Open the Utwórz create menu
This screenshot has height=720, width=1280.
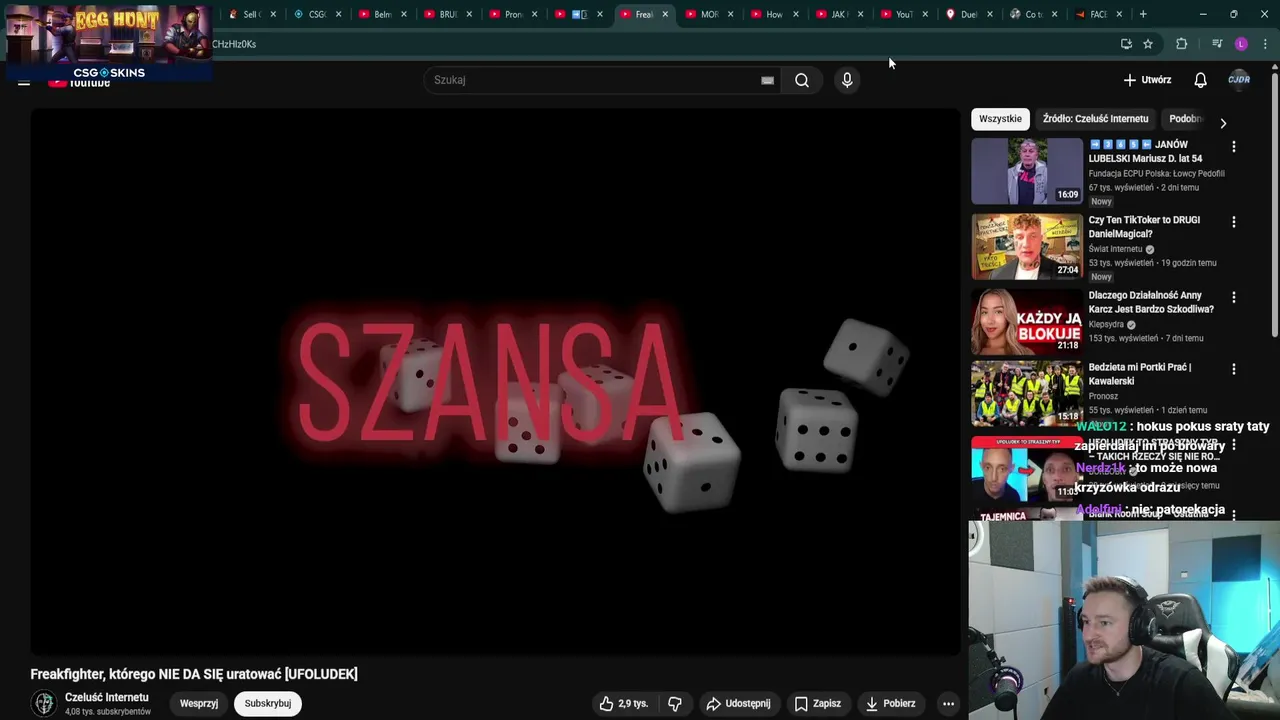[1147, 80]
